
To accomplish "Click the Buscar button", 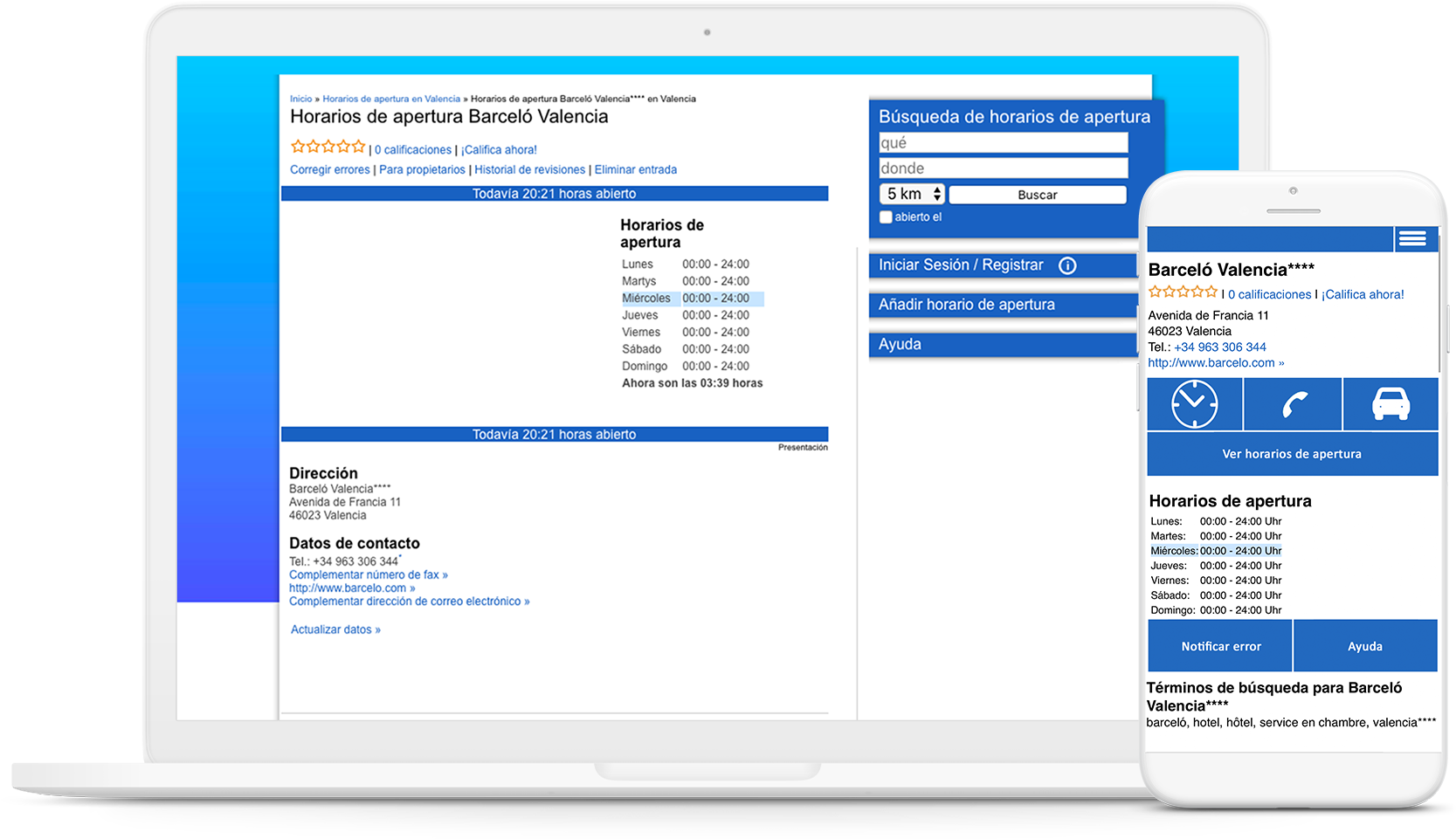I will [x=1038, y=195].
